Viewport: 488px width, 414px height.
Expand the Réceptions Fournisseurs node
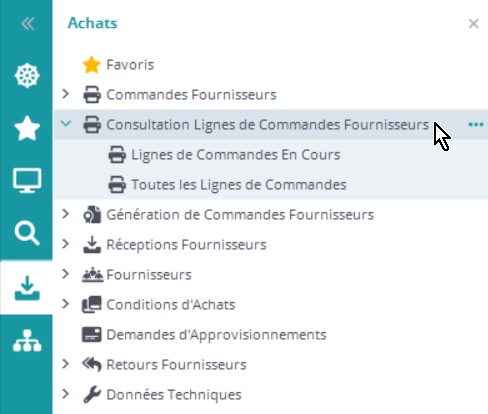coord(66,244)
